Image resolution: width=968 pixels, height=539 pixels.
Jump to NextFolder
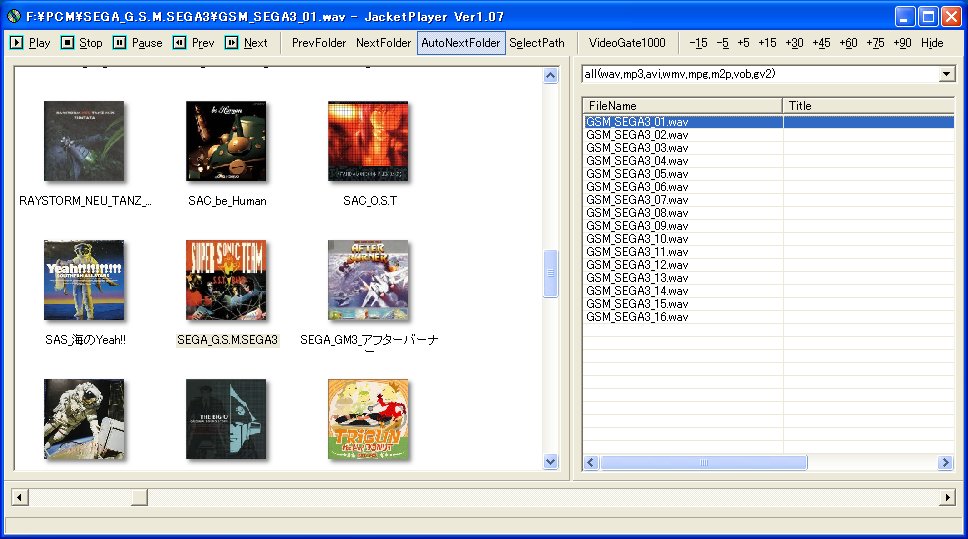[x=383, y=43]
